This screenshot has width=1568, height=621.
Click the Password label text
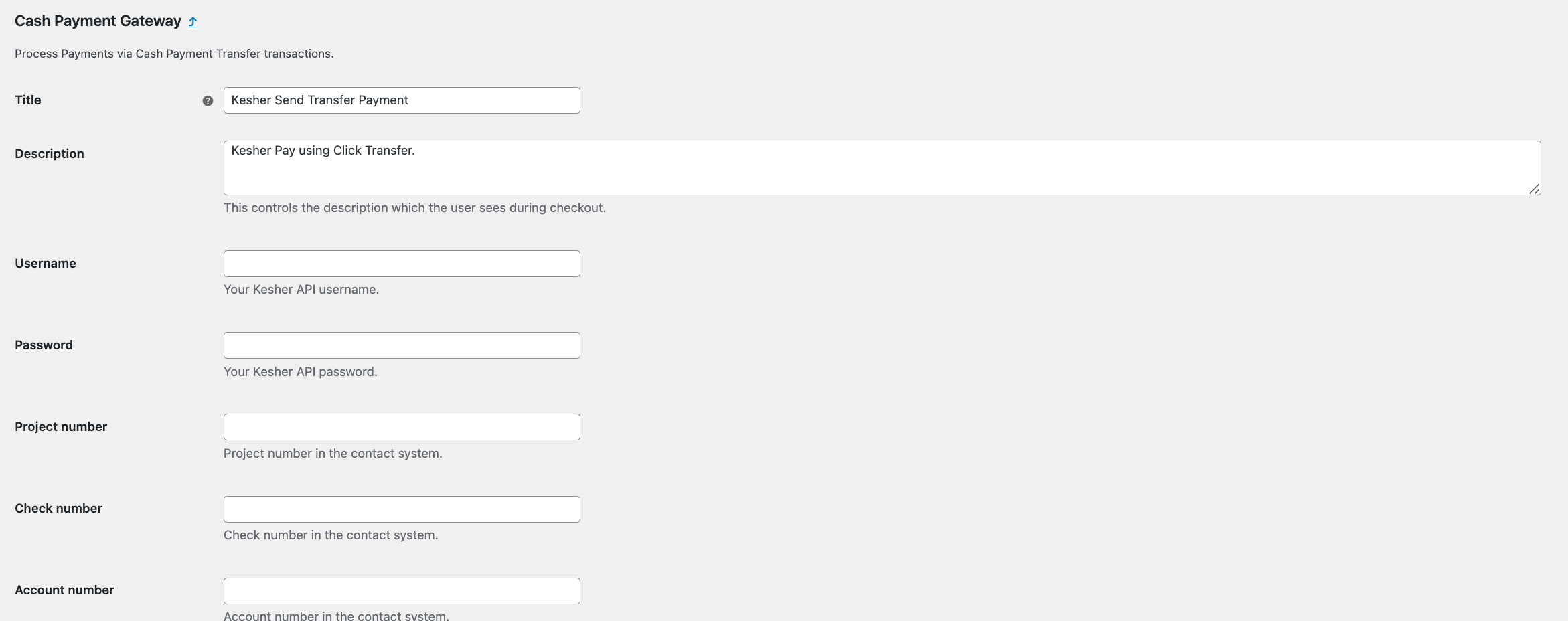point(44,345)
